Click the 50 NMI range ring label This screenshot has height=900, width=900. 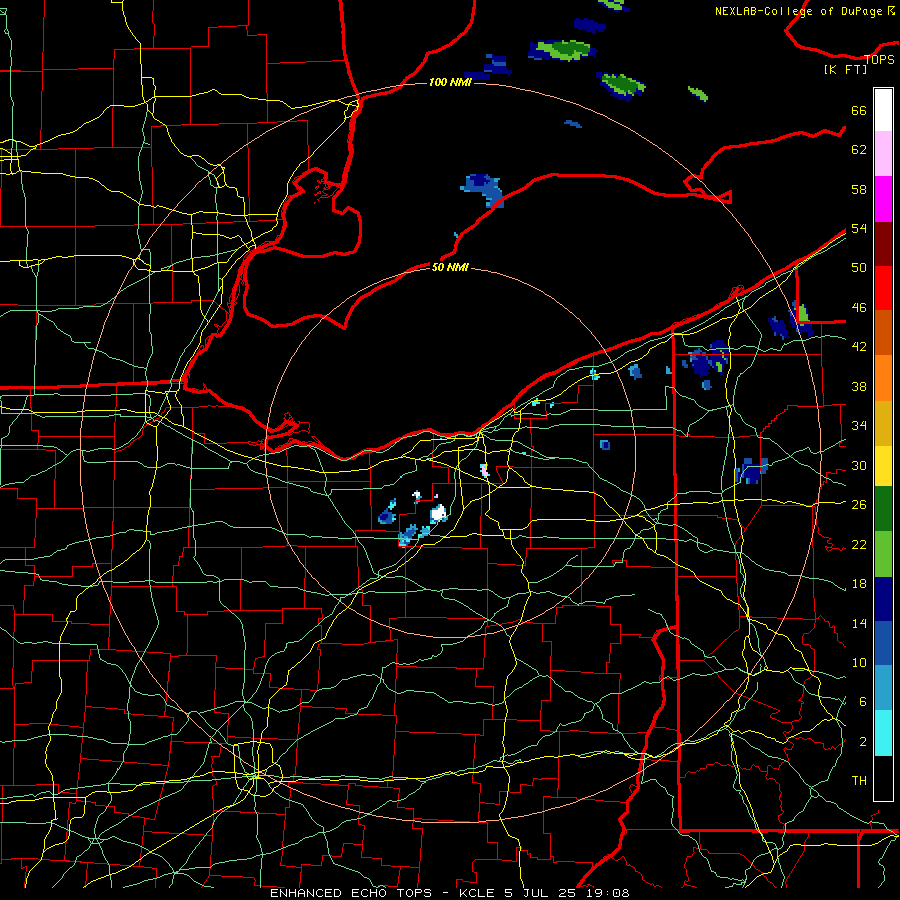pyautogui.click(x=450, y=267)
